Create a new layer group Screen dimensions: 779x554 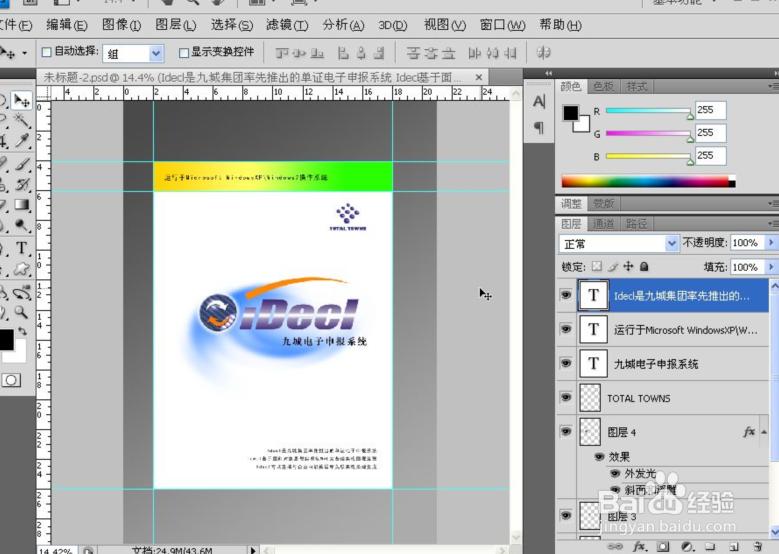710,546
